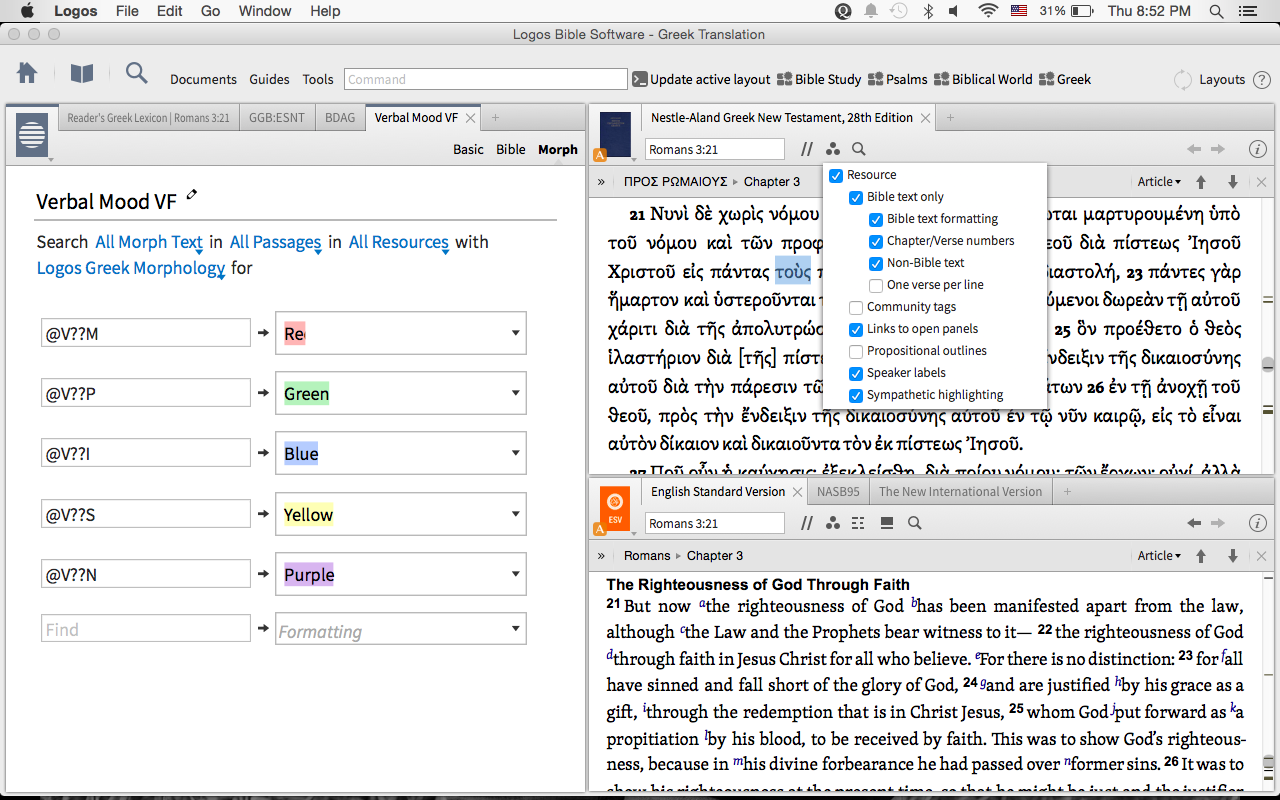The width and height of the screenshot is (1280, 800).
Task: Switch to the NASB95 tab
Action: [x=838, y=491]
